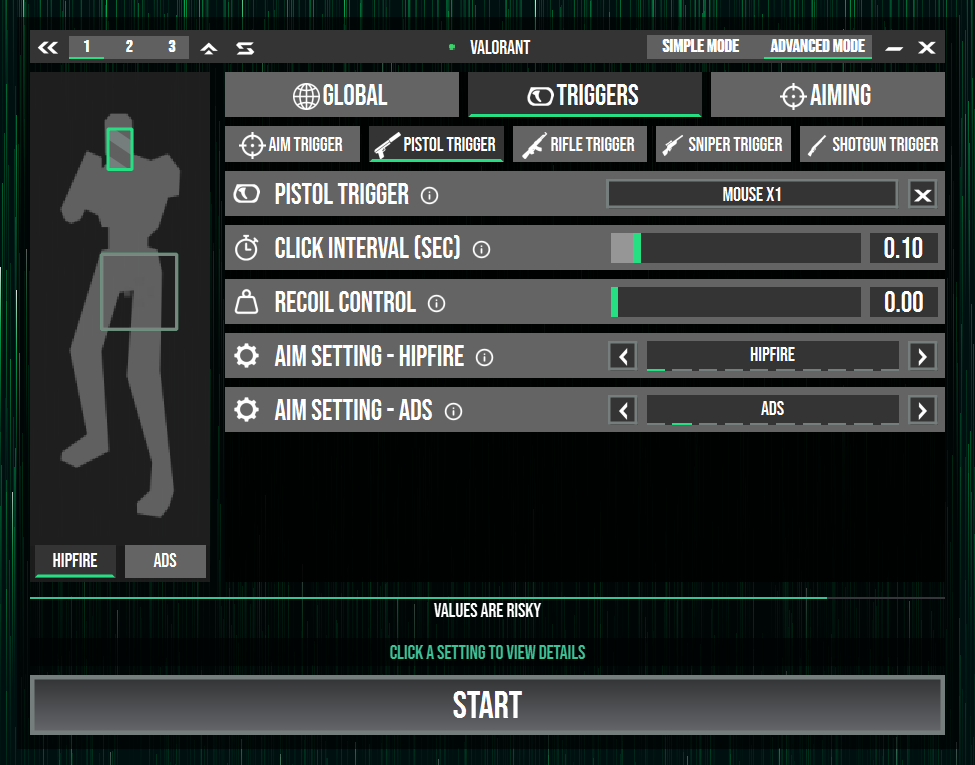Click the swap arrows icon in title bar

pyautogui.click(x=245, y=47)
